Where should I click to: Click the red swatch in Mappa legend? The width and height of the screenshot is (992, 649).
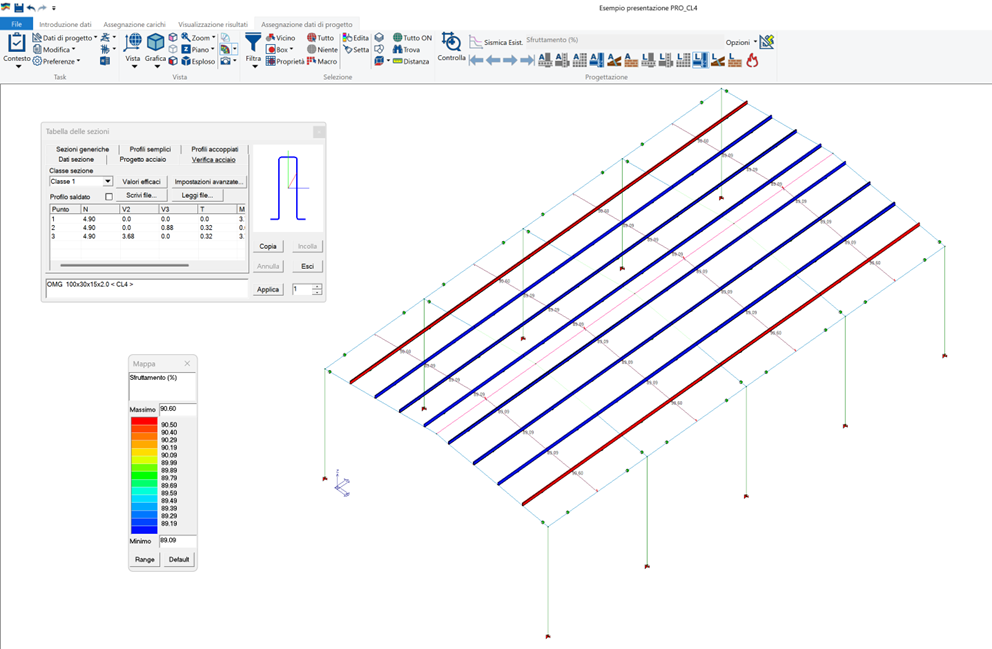(x=144, y=421)
